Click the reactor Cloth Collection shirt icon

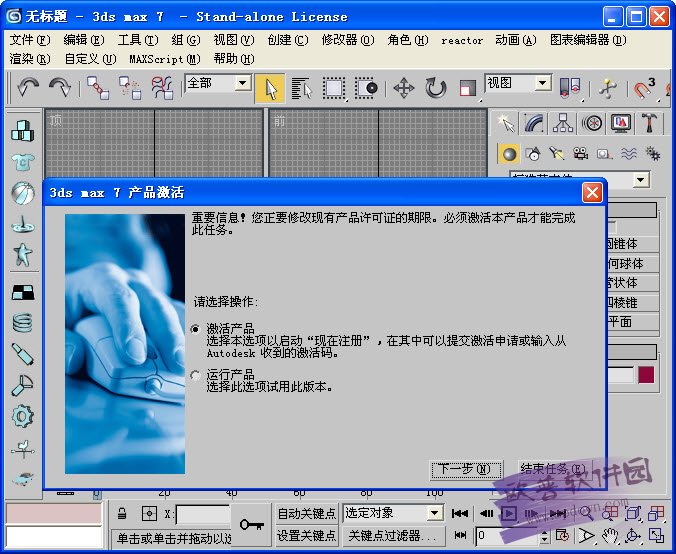[x=22, y=162]
